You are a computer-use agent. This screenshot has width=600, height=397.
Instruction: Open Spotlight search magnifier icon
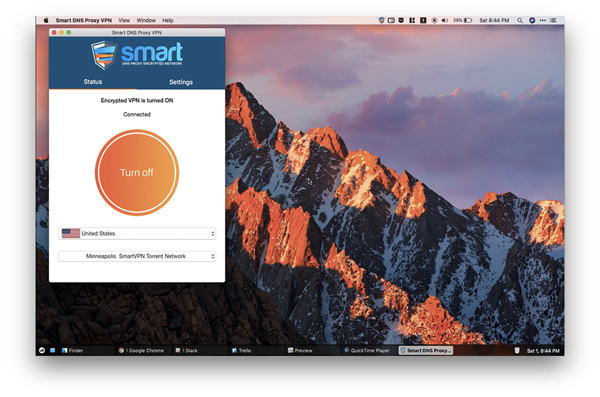(520, 20)
